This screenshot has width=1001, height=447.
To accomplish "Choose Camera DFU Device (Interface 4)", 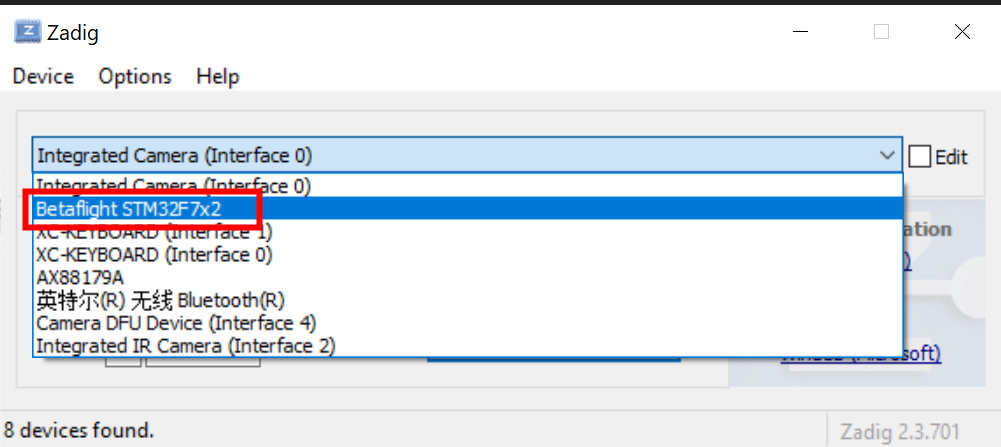I will tap(467, 322).
